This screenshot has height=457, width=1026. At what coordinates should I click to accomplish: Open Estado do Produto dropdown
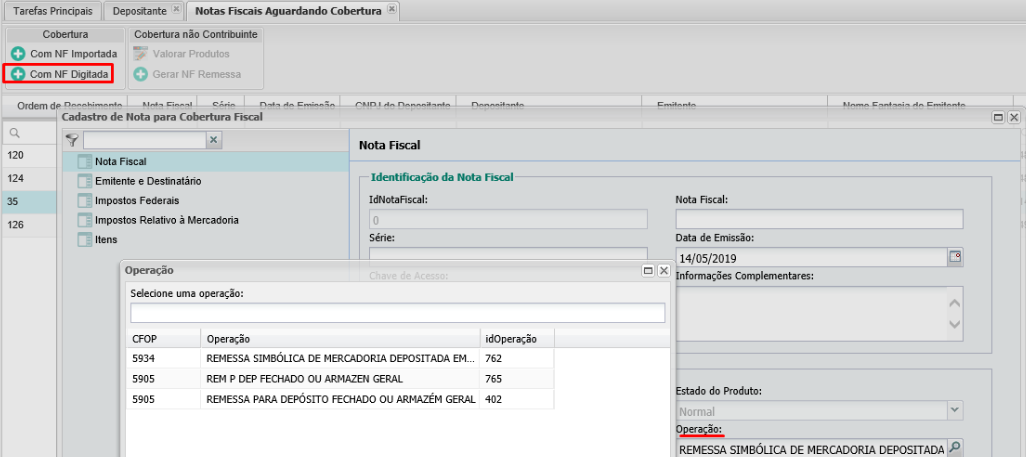pos(955,411)
